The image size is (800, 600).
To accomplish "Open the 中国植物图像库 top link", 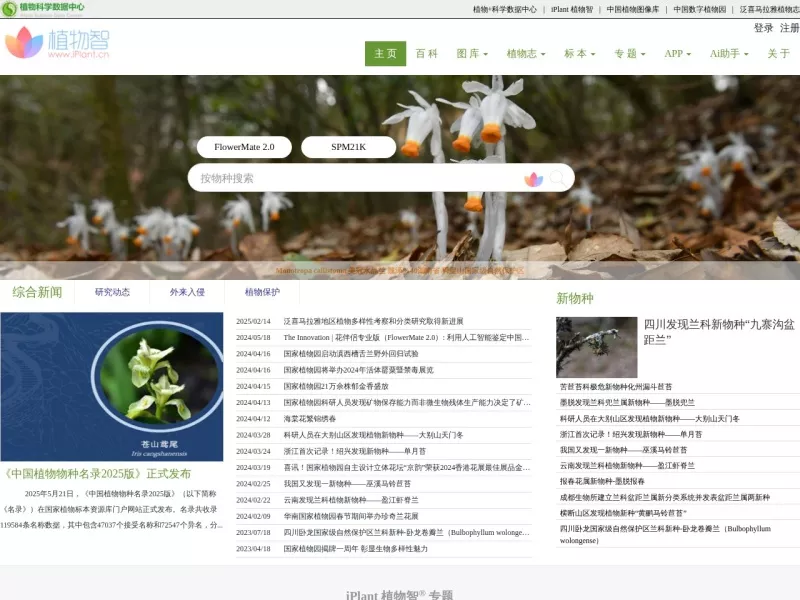I will tap(633, 9).
